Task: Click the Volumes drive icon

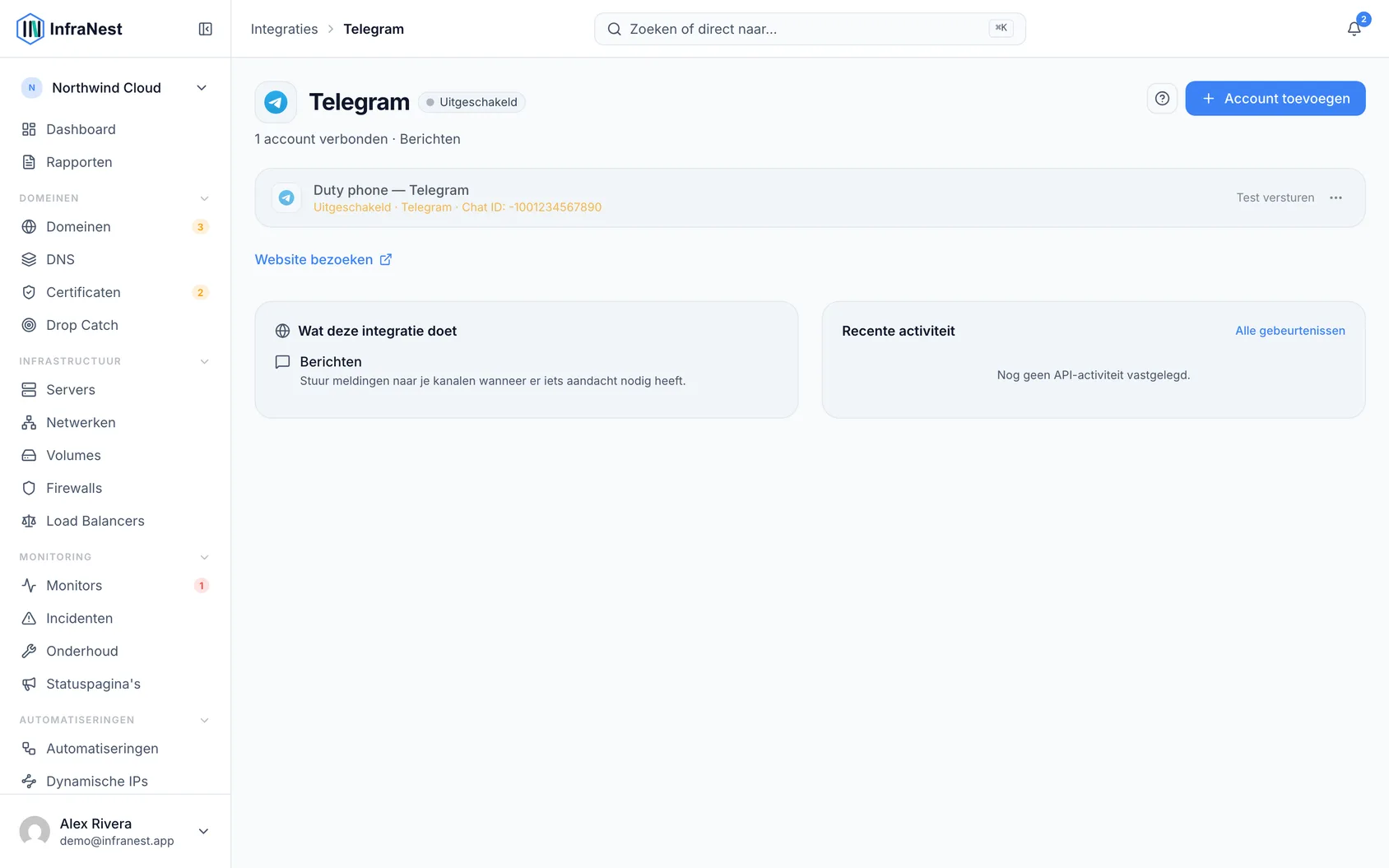Action: [x=29, y=455]
